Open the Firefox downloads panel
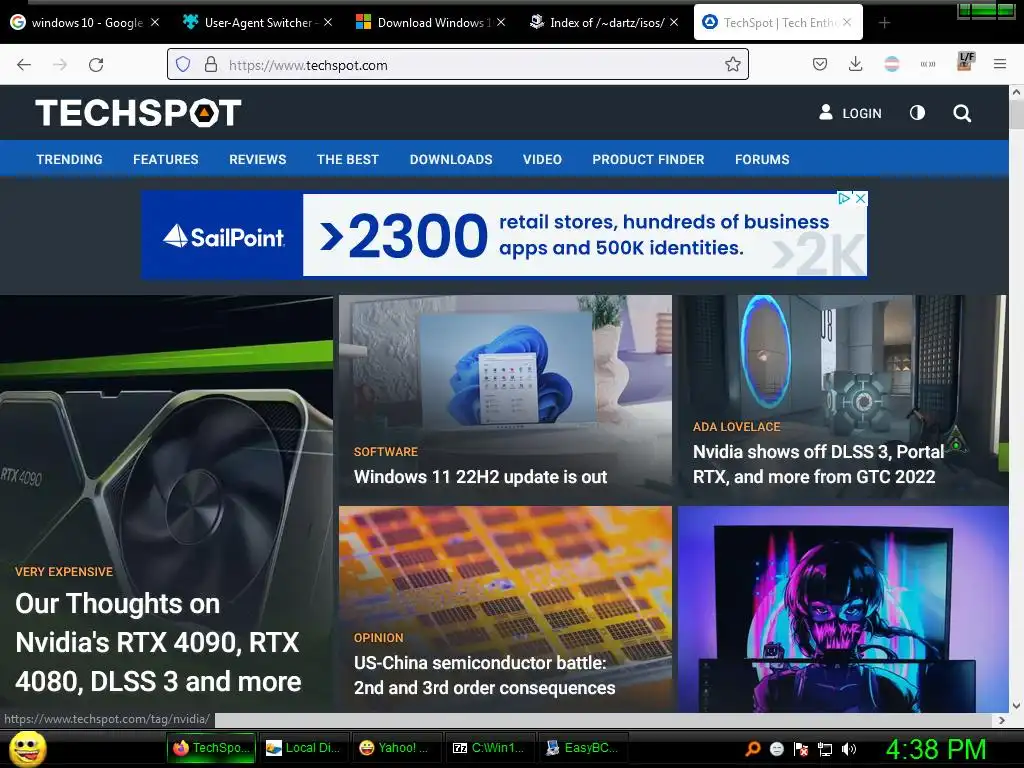Image resolution: width=1024 pixels, height=768 pixels. (856, 64)
